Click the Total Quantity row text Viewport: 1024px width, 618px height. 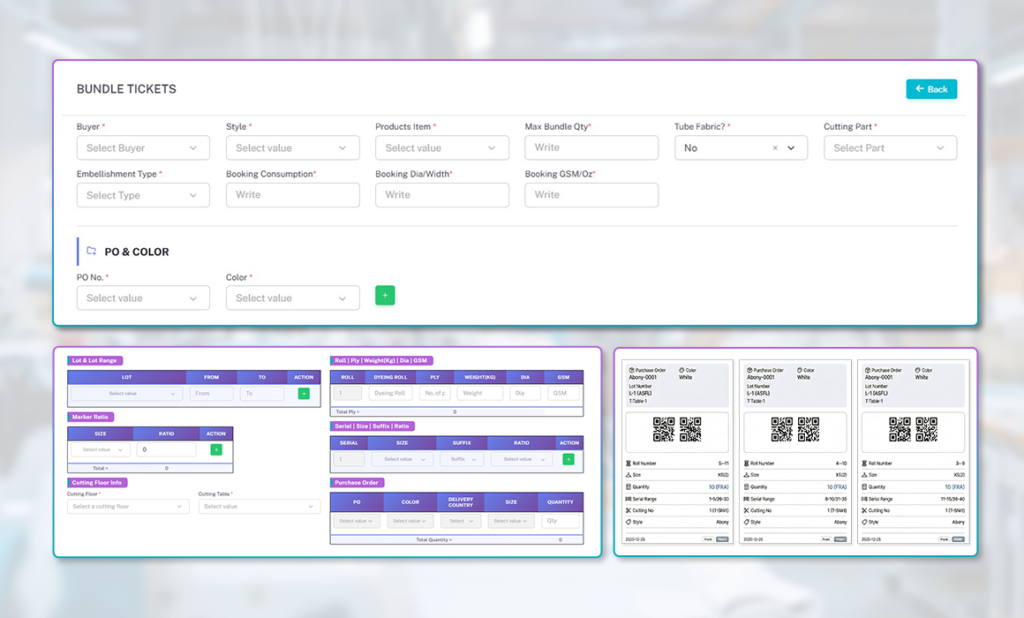tap(434, 540)
